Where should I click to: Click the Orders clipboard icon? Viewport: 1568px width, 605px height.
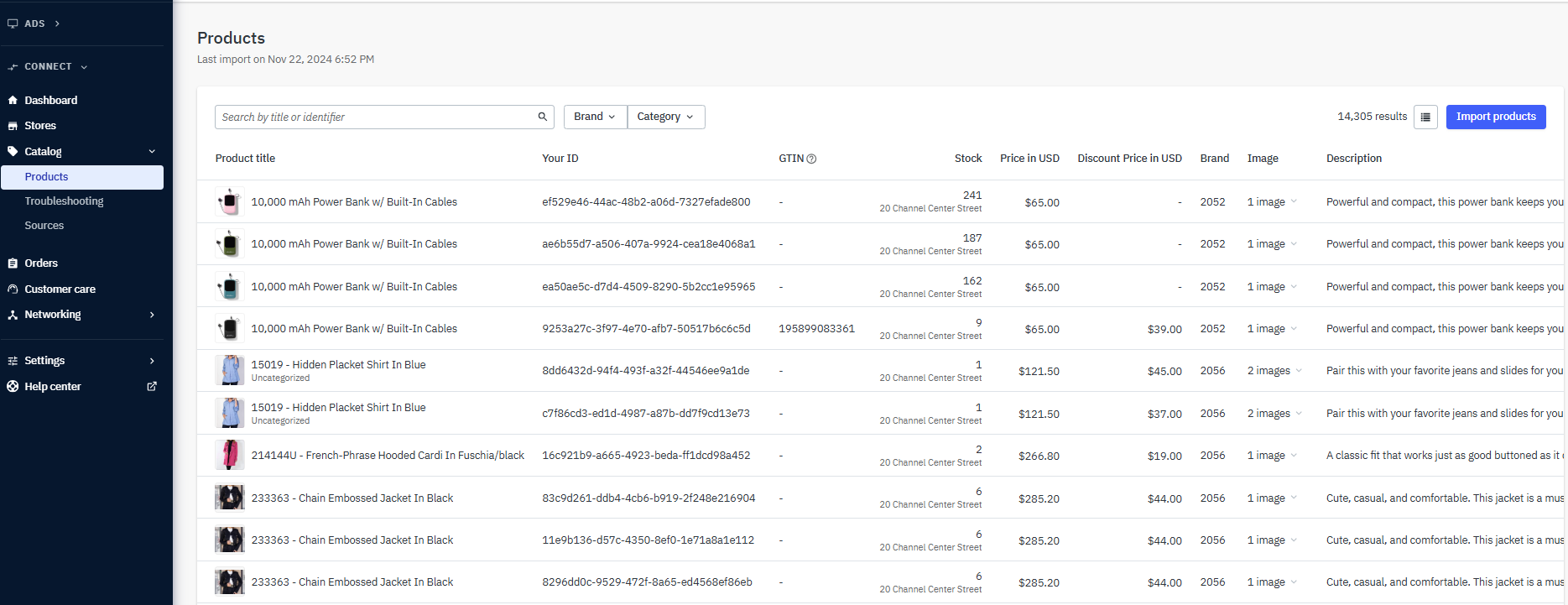(13, 263)
